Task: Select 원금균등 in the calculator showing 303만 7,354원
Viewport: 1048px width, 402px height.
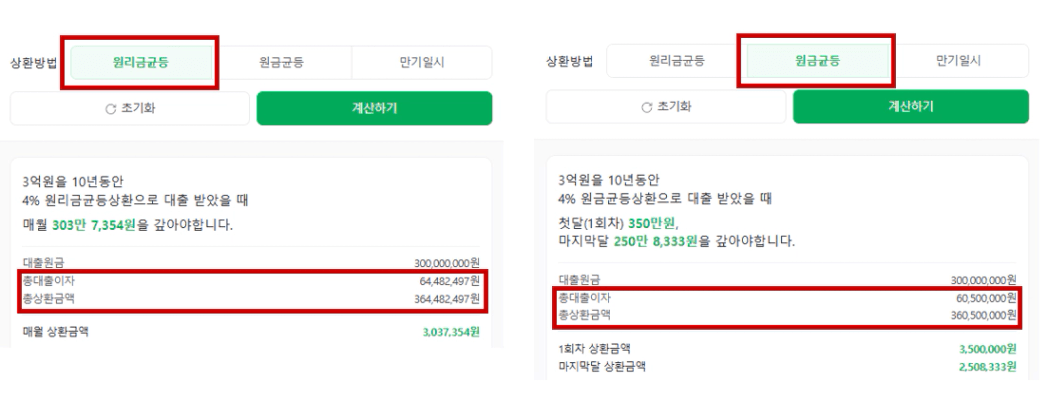Action: [281, 63]
